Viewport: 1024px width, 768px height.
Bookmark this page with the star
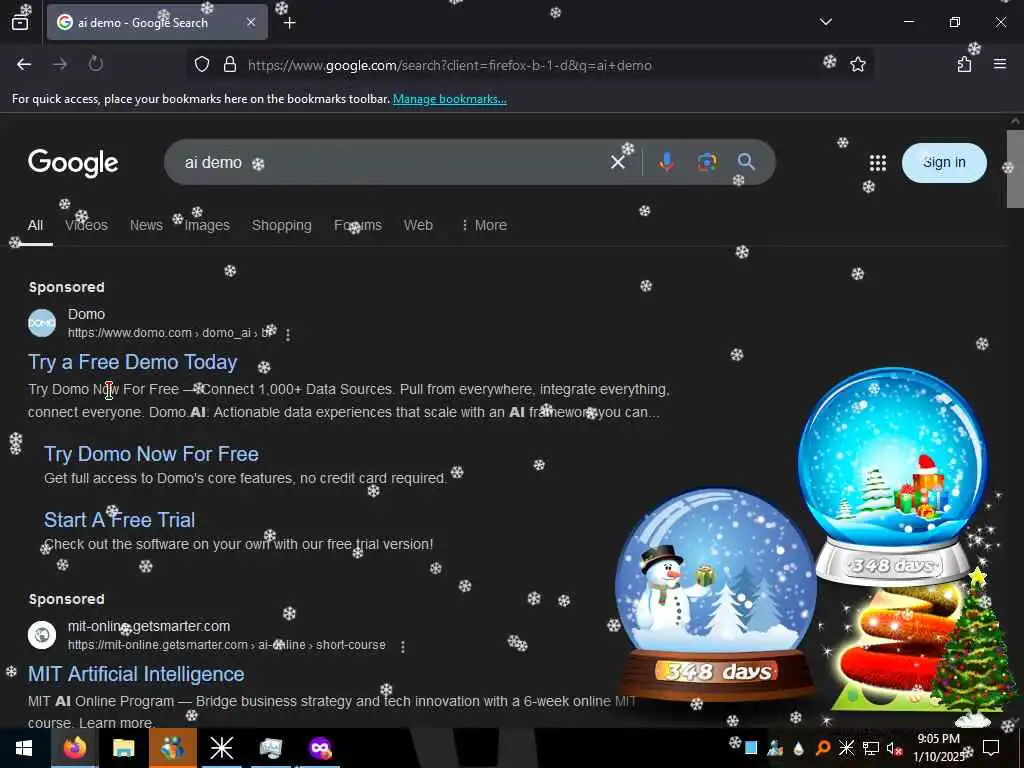click(x=858, y=64)
